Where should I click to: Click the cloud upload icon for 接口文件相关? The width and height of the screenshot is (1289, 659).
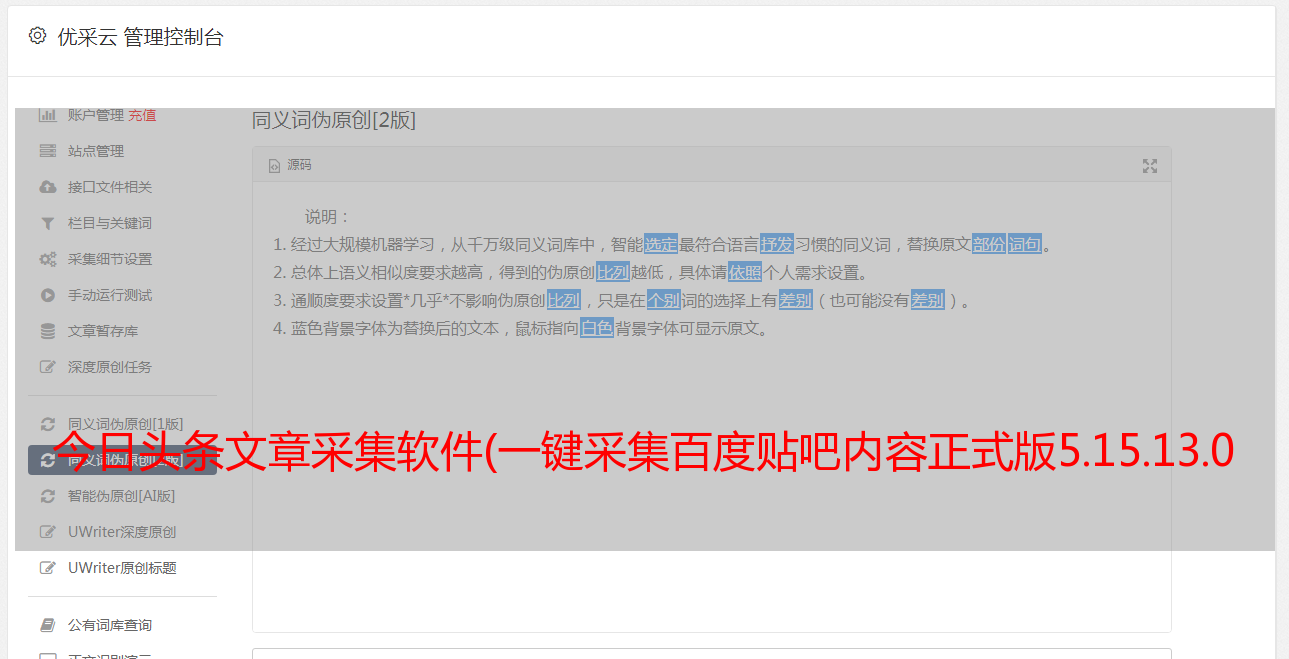[47, 187]
